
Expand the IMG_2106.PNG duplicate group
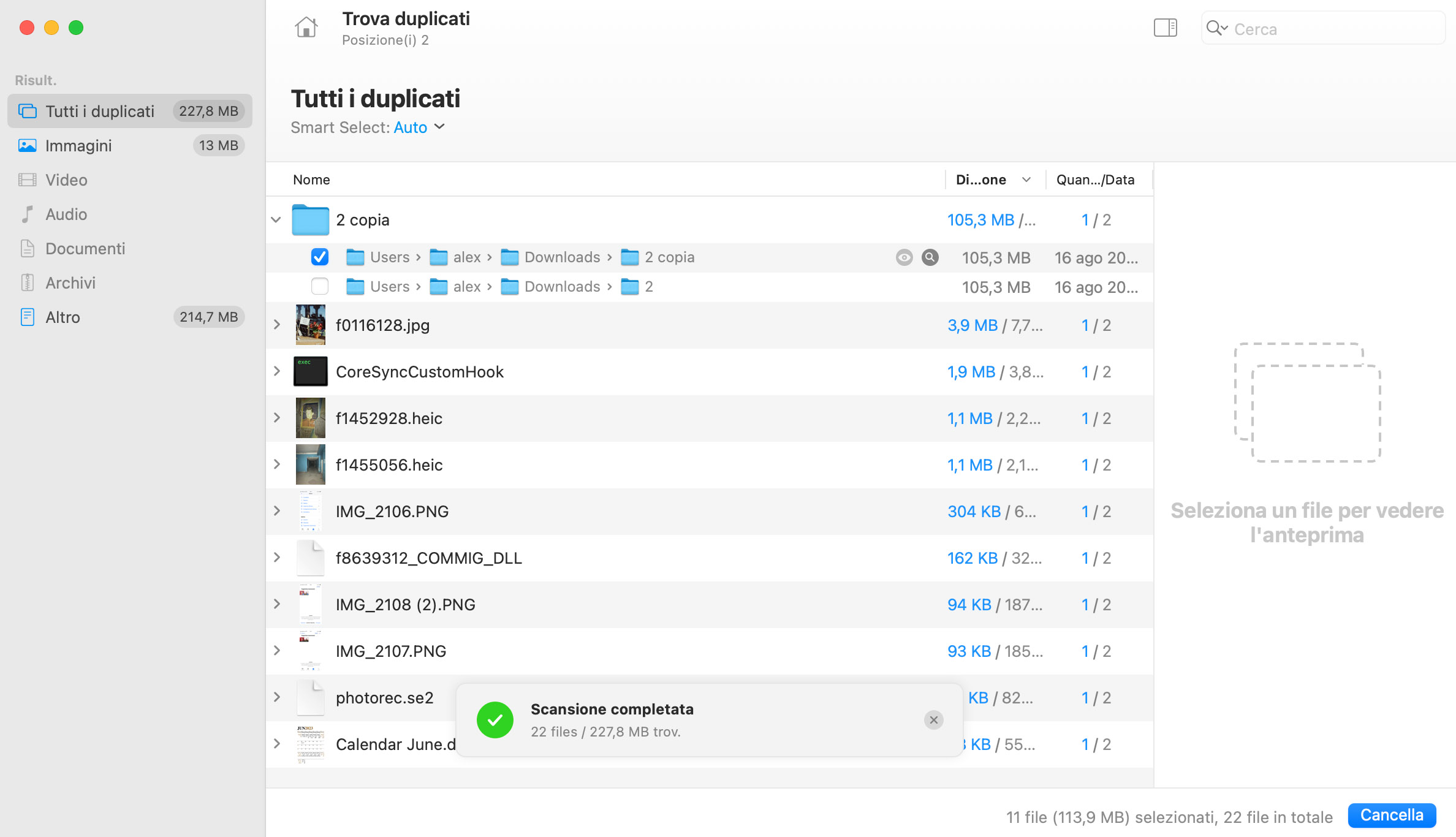click(x=277, y=510)
